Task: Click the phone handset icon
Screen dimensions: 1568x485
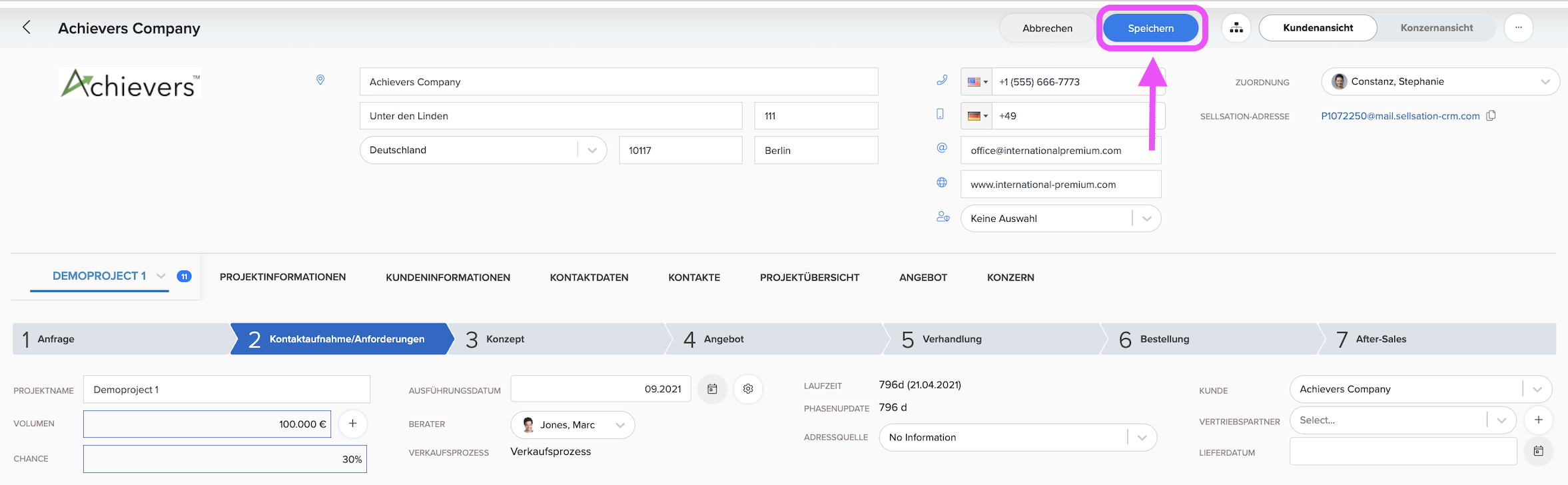Action: [x=942, y=80]
